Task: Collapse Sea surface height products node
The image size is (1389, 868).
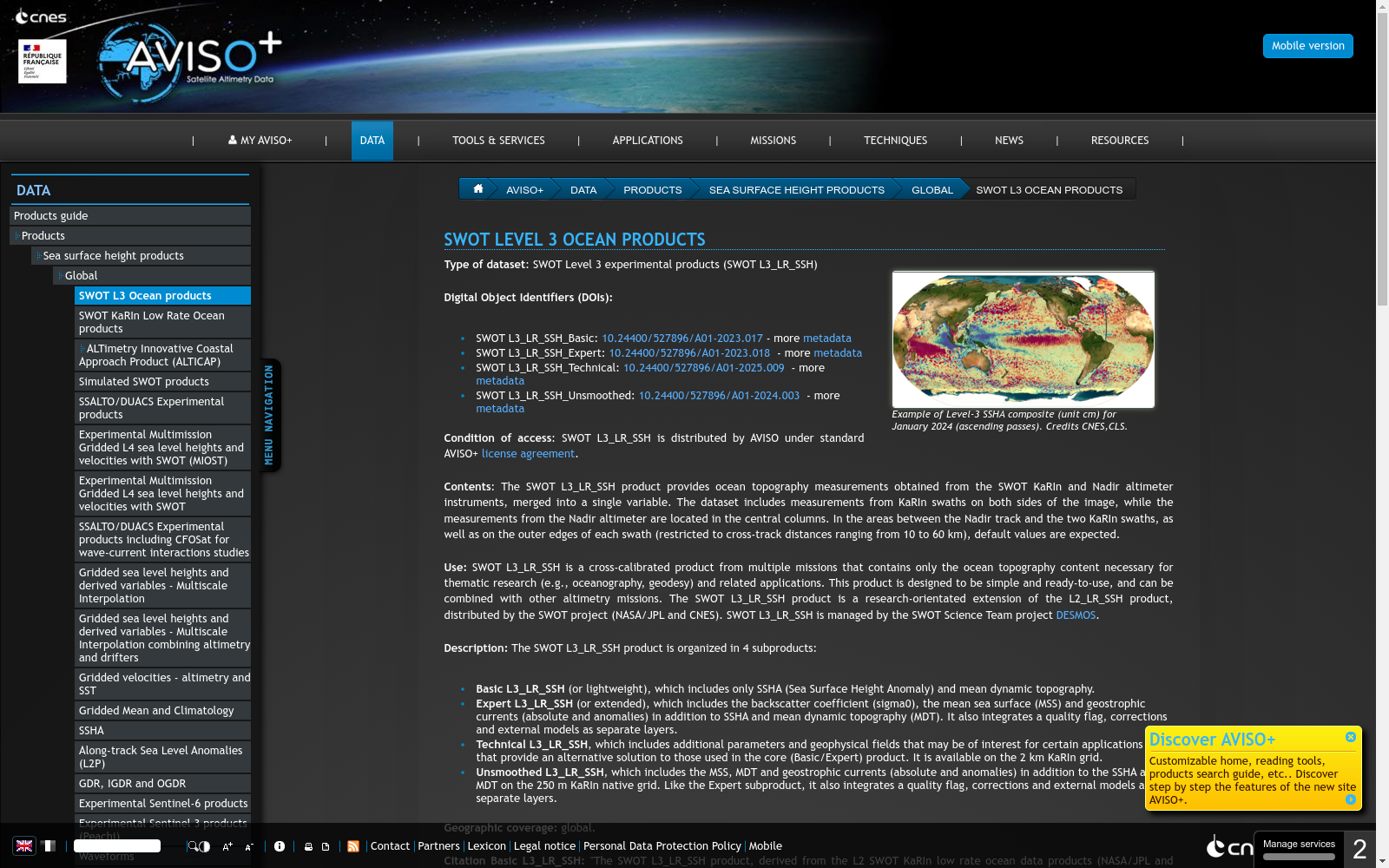Action: coord(38,256)
